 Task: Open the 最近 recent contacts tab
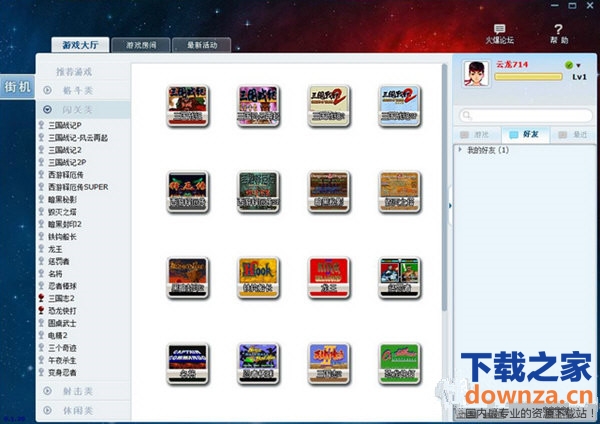coord(573,135)
